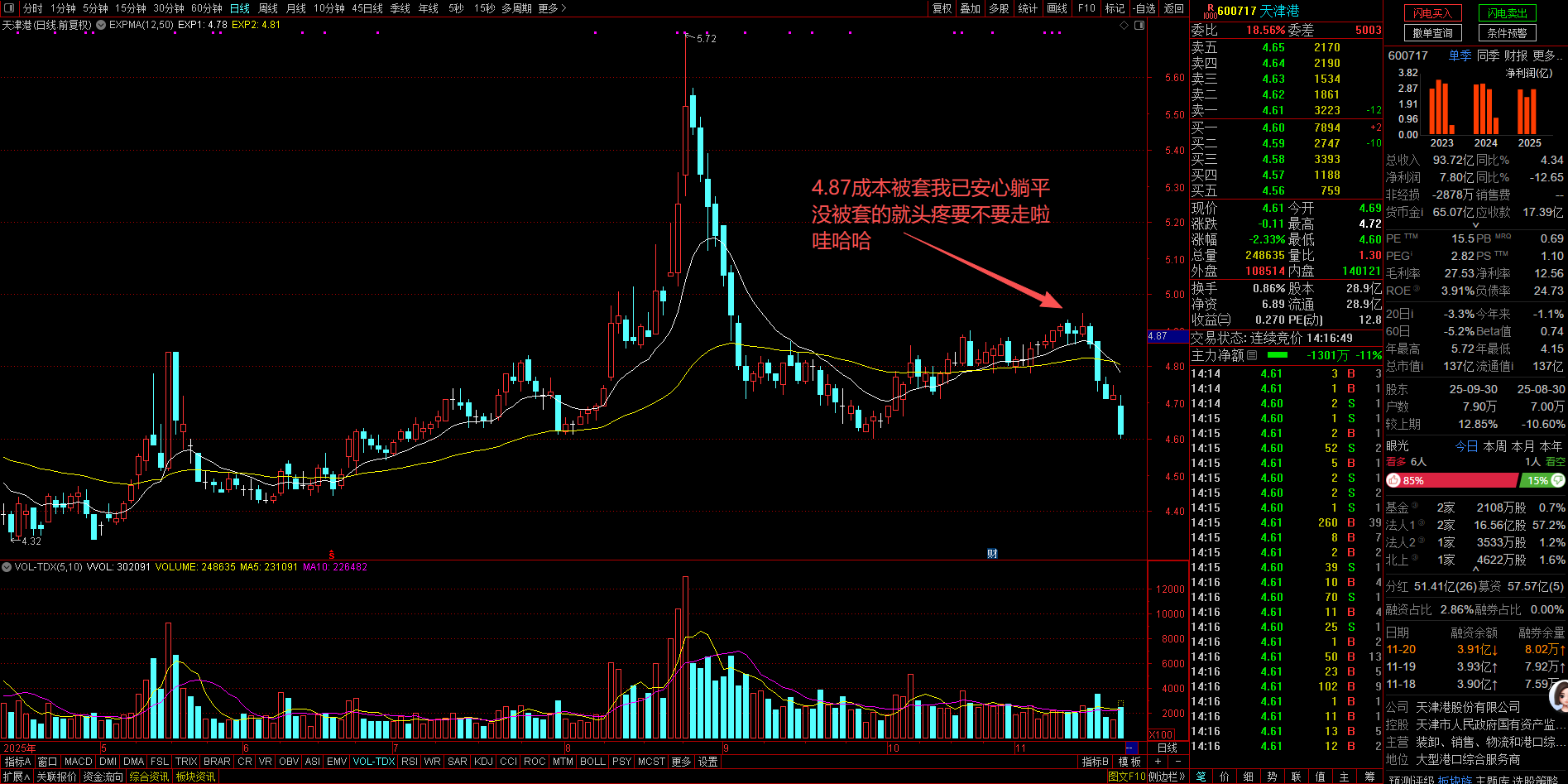Open 综合资讯 news tab

[149, 777]
